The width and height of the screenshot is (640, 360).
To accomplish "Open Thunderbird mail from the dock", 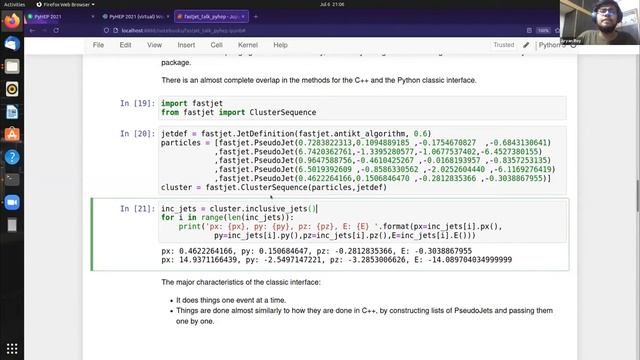I will coord(12,44).
